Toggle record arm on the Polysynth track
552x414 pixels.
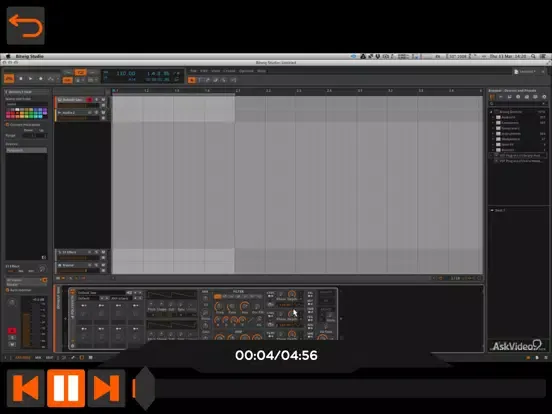point(89,100)
